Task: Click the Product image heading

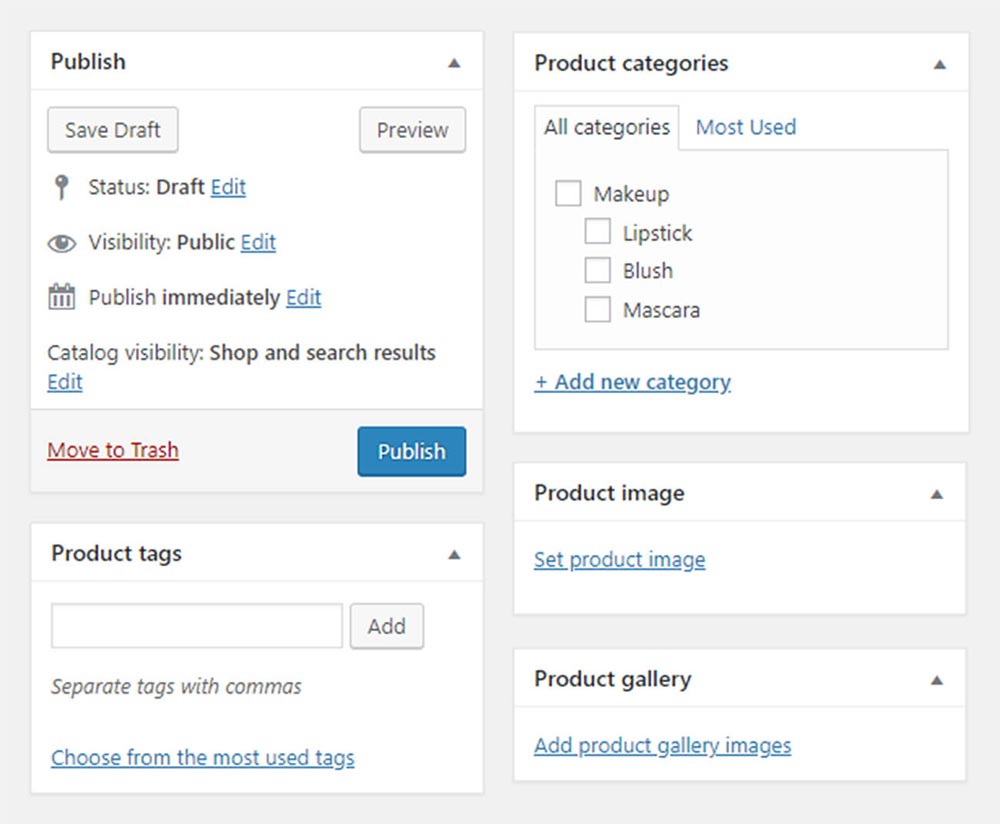Action: click(610, 493)
